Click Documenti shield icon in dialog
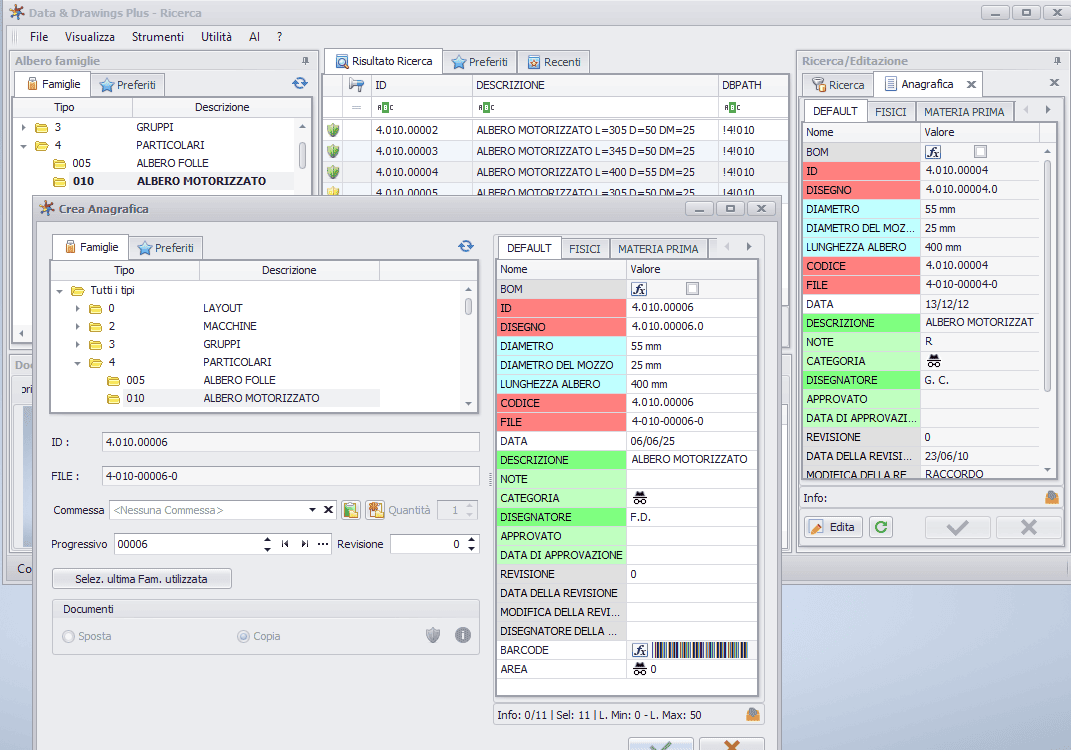Viewport: 1071px width, 750px height. click(433, 635)
